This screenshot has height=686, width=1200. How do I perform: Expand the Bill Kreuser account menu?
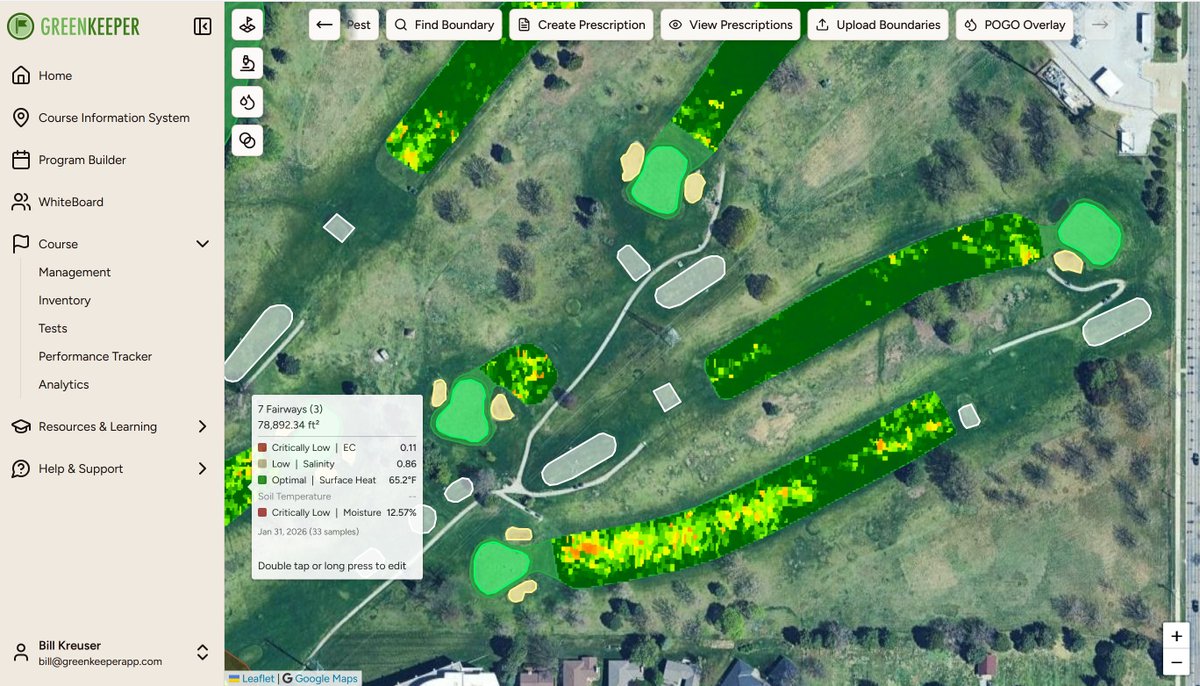pos(201,650)
